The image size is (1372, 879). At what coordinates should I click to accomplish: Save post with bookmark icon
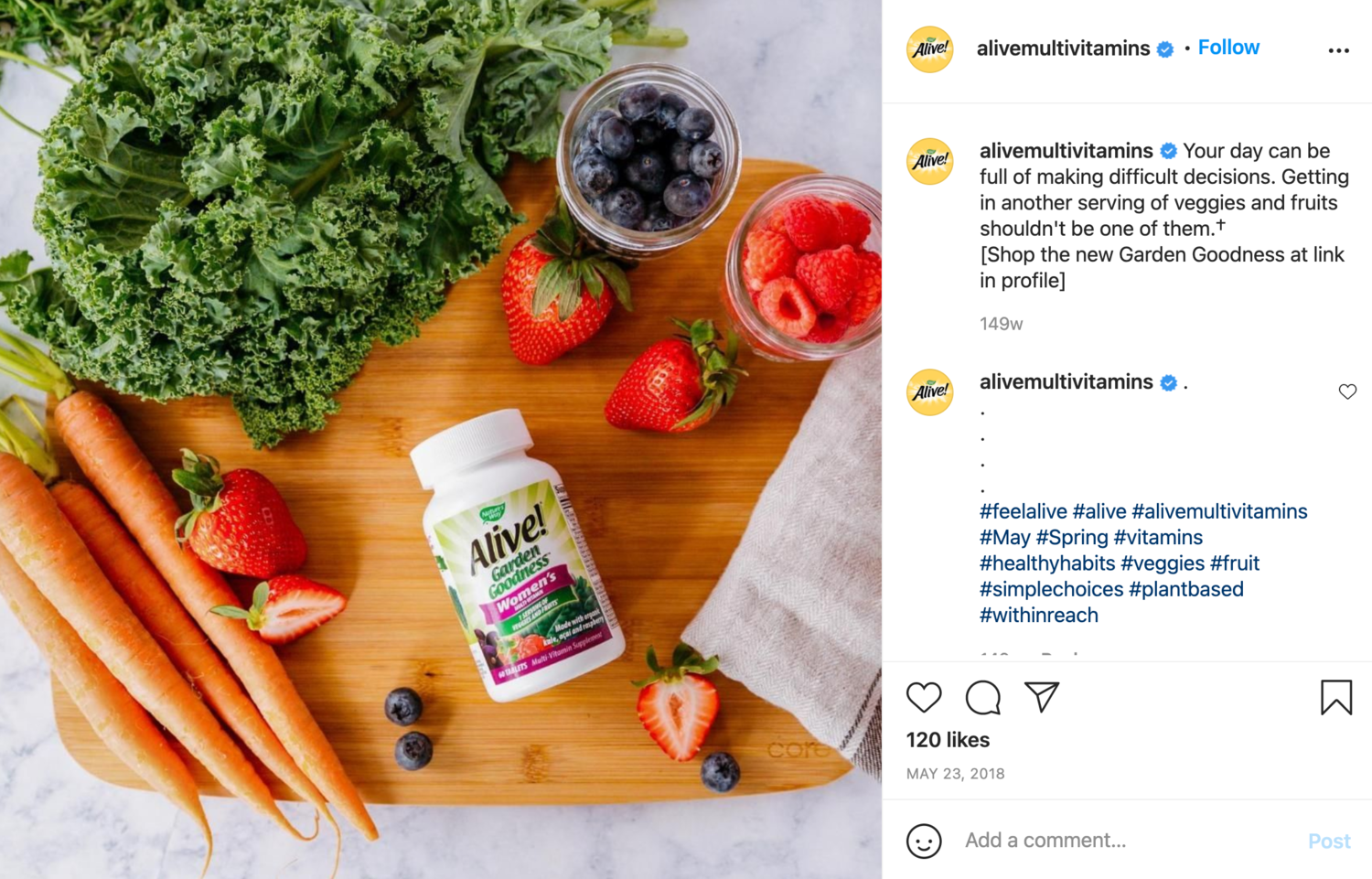[x=1336, y=697]
